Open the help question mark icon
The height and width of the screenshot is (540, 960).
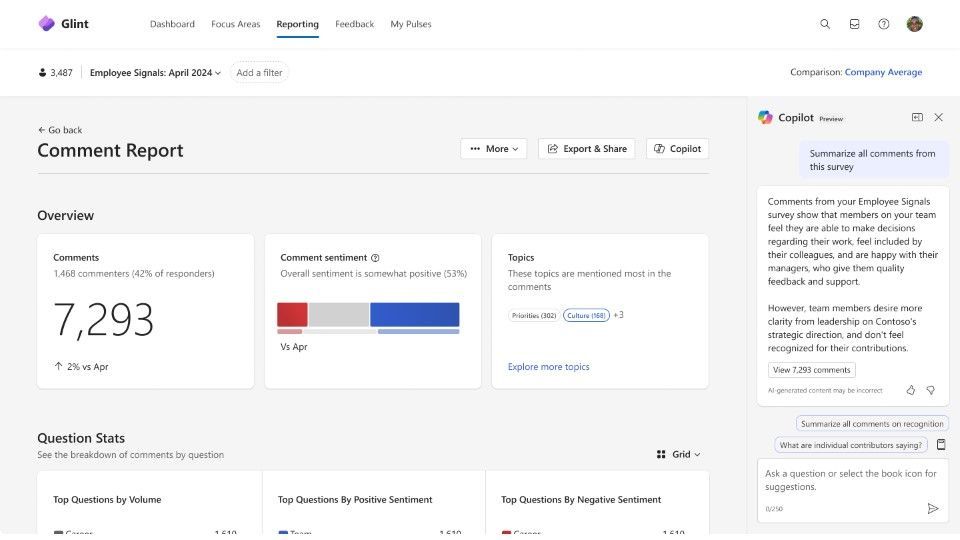click(884, 24)
